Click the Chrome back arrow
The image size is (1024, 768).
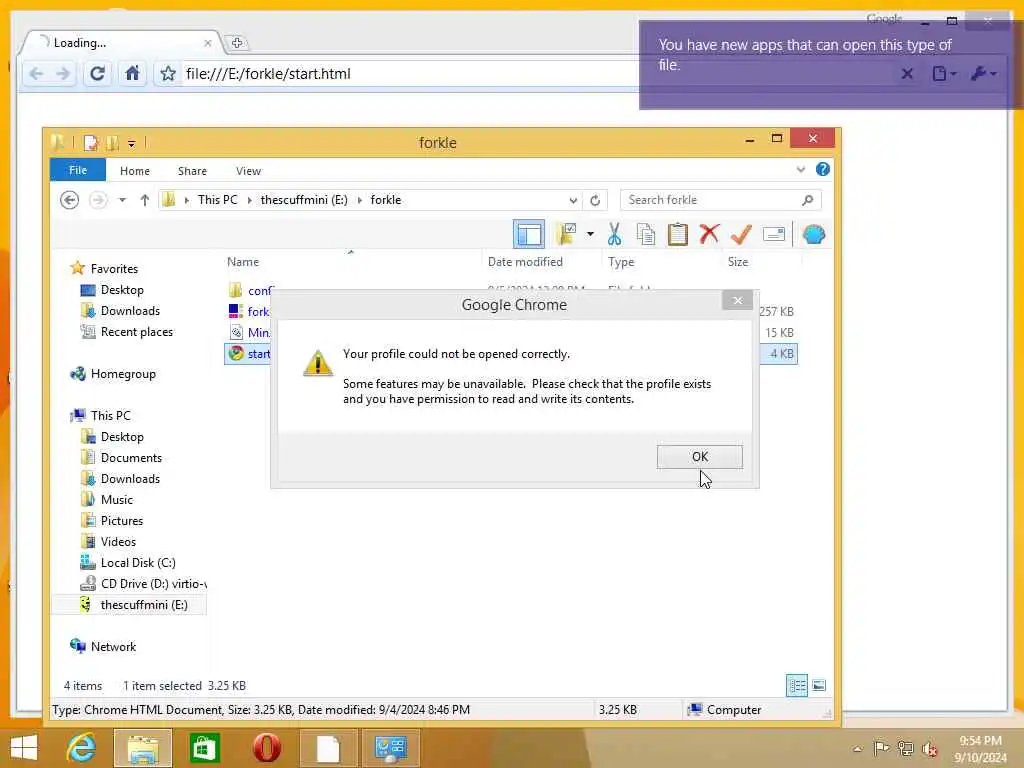coord(37,74)
